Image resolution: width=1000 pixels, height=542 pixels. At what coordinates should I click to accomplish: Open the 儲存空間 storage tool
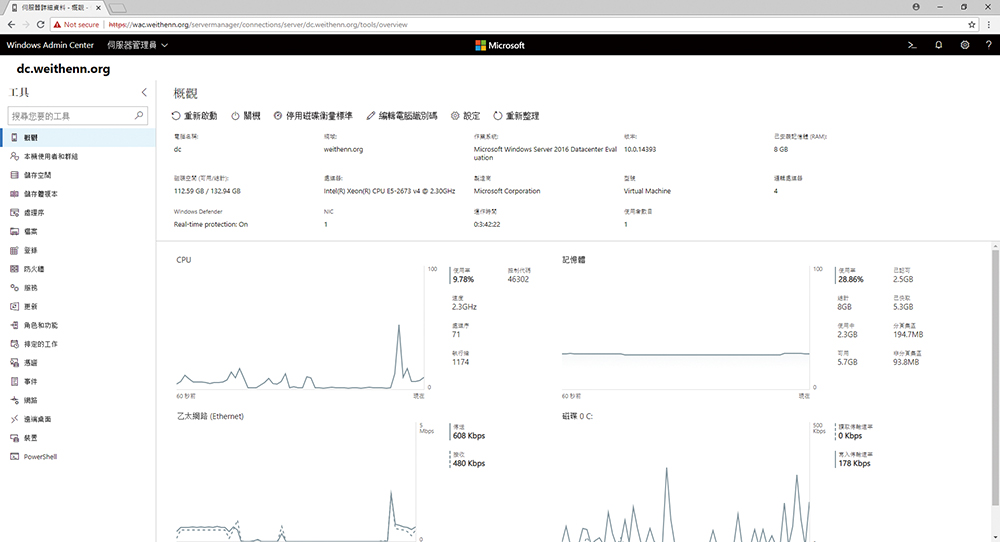click(x=77, y=175)
